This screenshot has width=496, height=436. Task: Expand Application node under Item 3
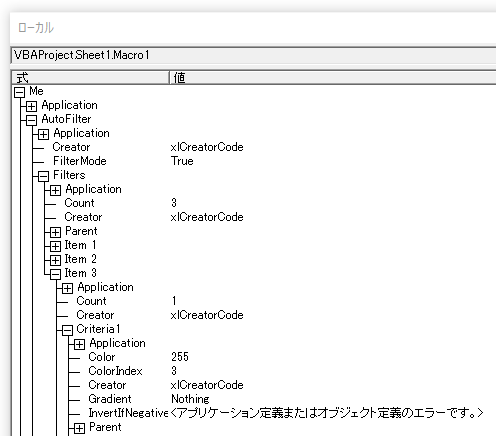(68, 288)
